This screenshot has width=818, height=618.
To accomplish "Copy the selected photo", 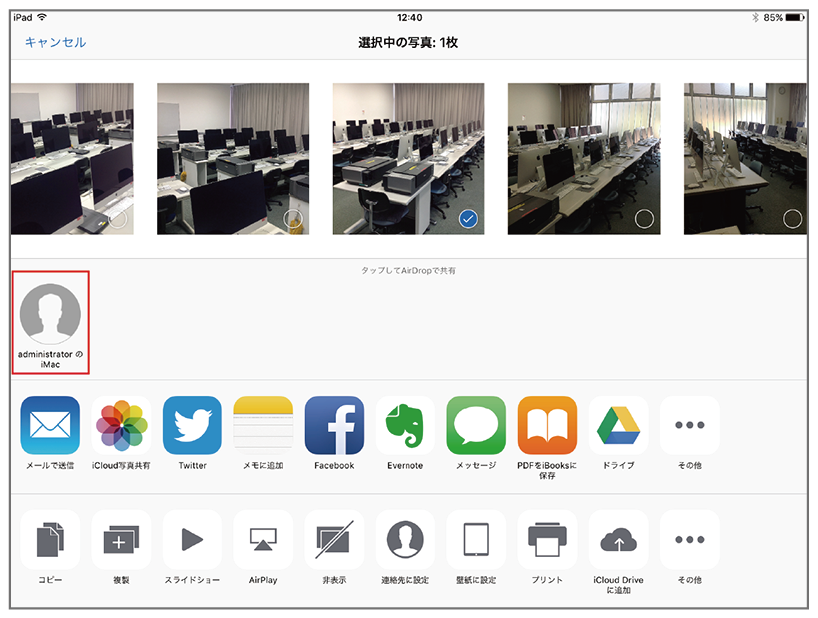I will pos(50,540).
